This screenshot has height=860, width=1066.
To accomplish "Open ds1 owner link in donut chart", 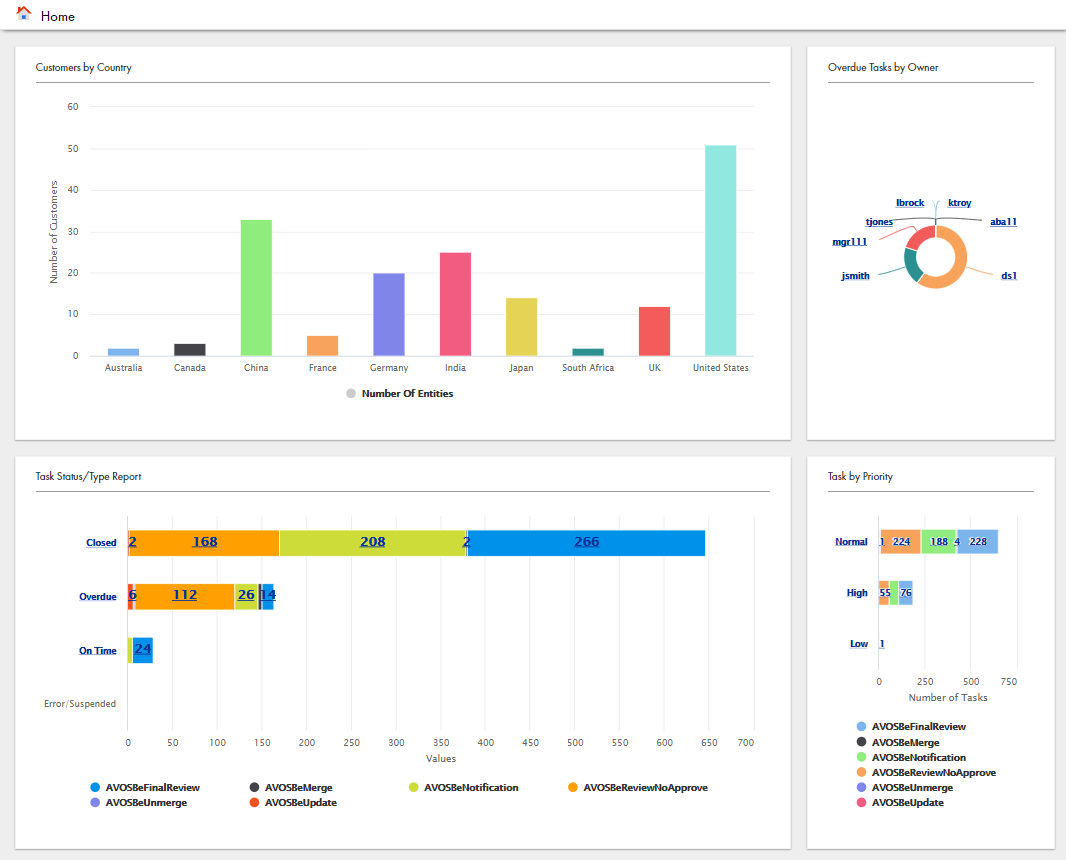I will point(1009,276).
